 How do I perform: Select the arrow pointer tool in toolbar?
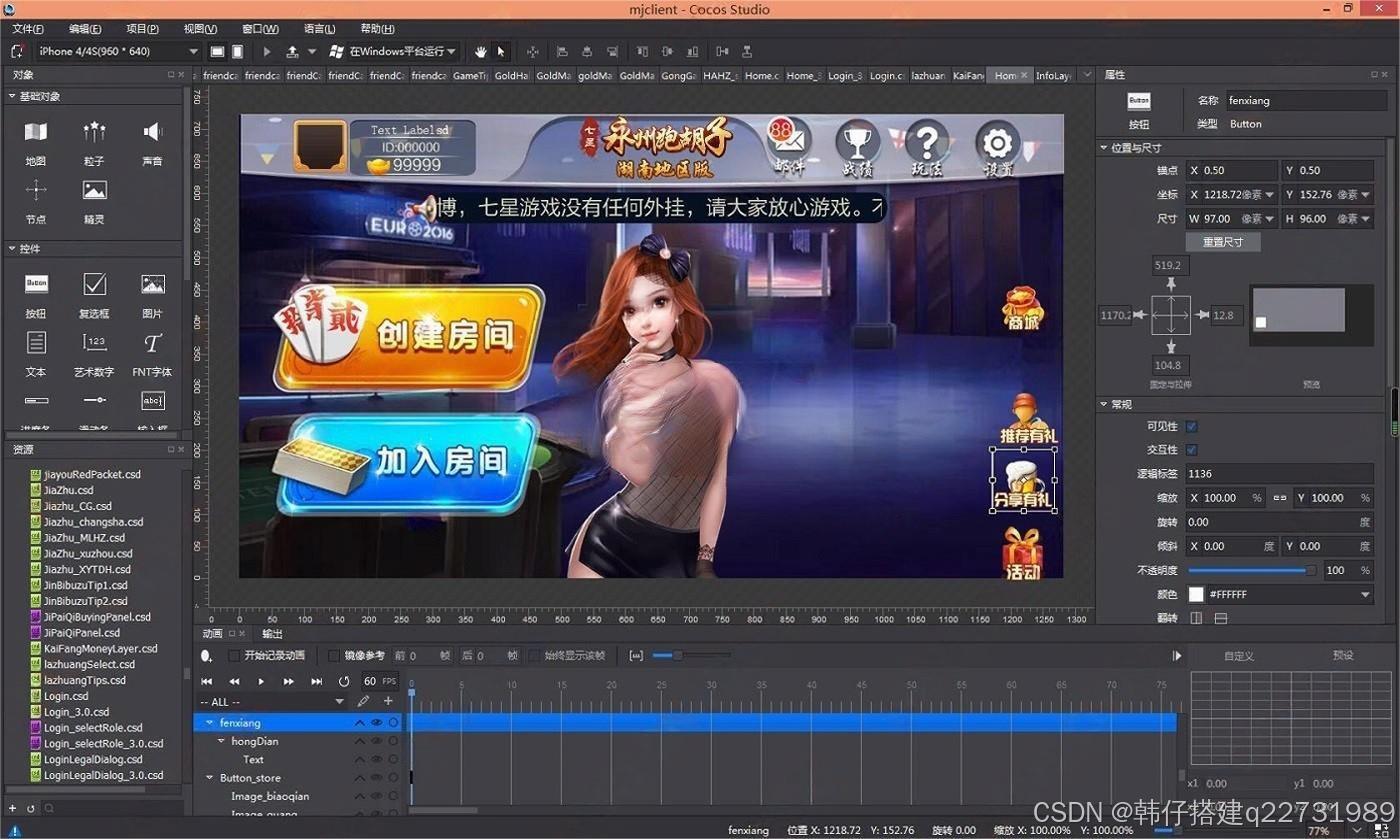(502, 51)
